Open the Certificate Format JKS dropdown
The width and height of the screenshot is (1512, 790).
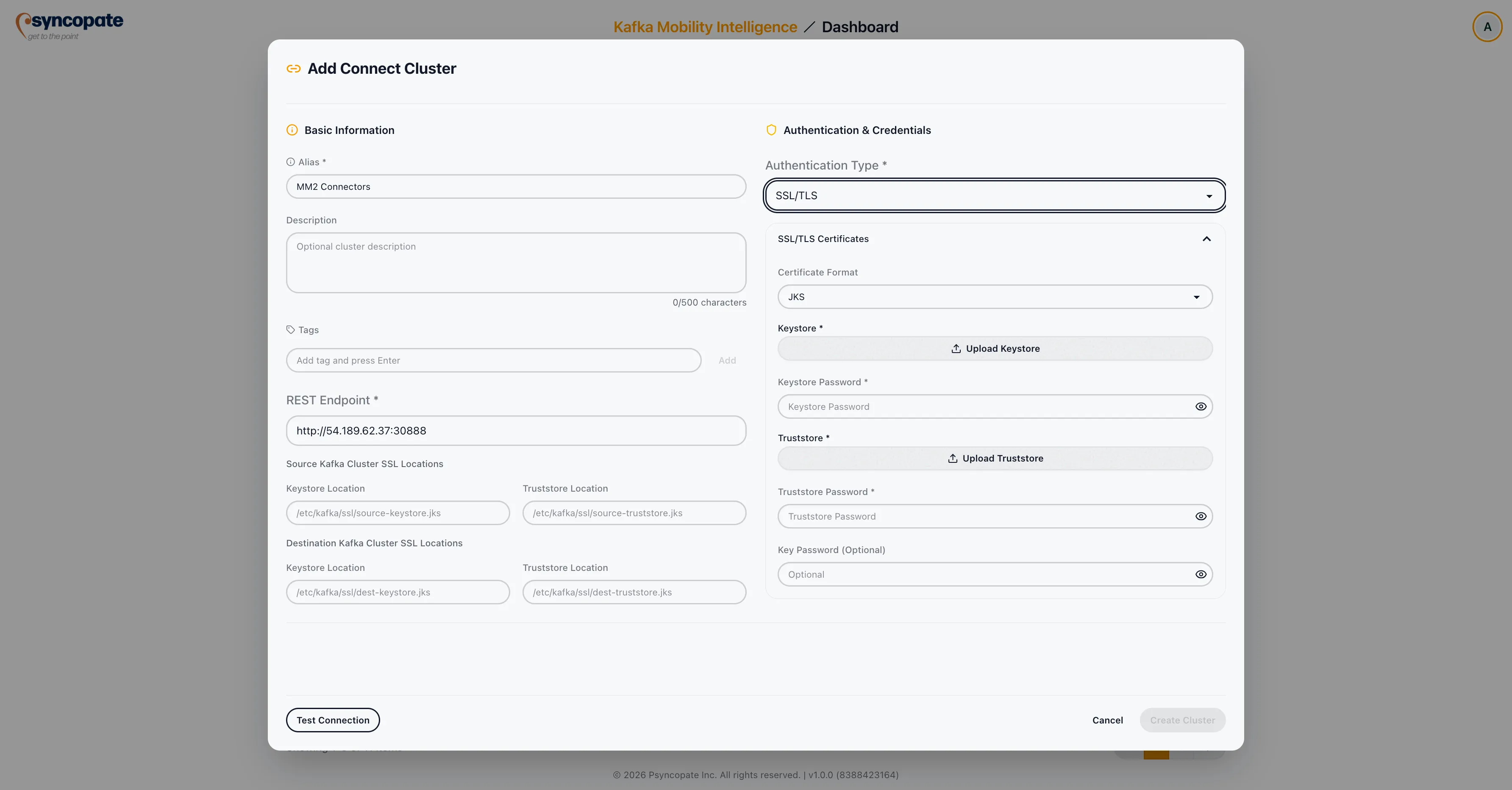tap(994, 297)
